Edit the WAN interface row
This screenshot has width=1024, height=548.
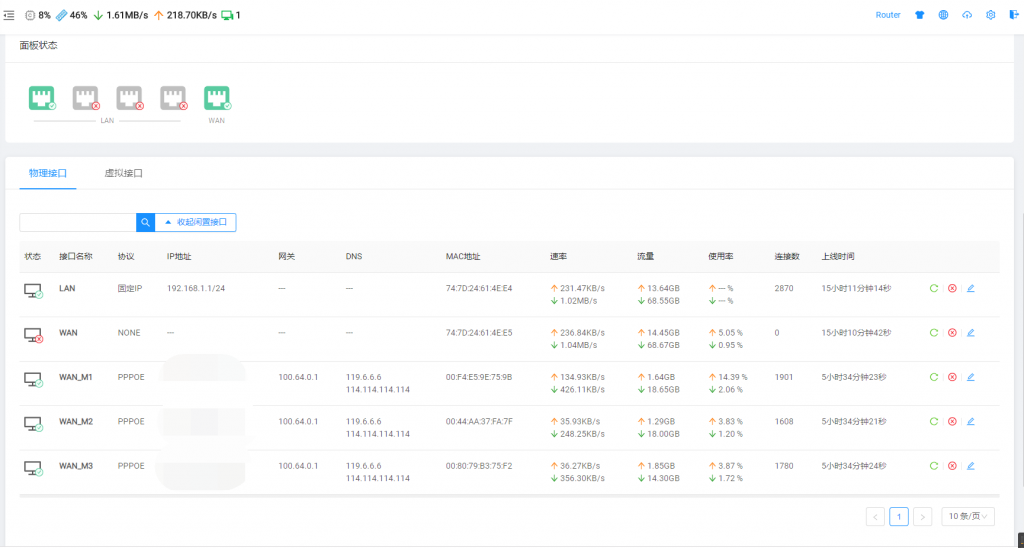coord(970,332)
